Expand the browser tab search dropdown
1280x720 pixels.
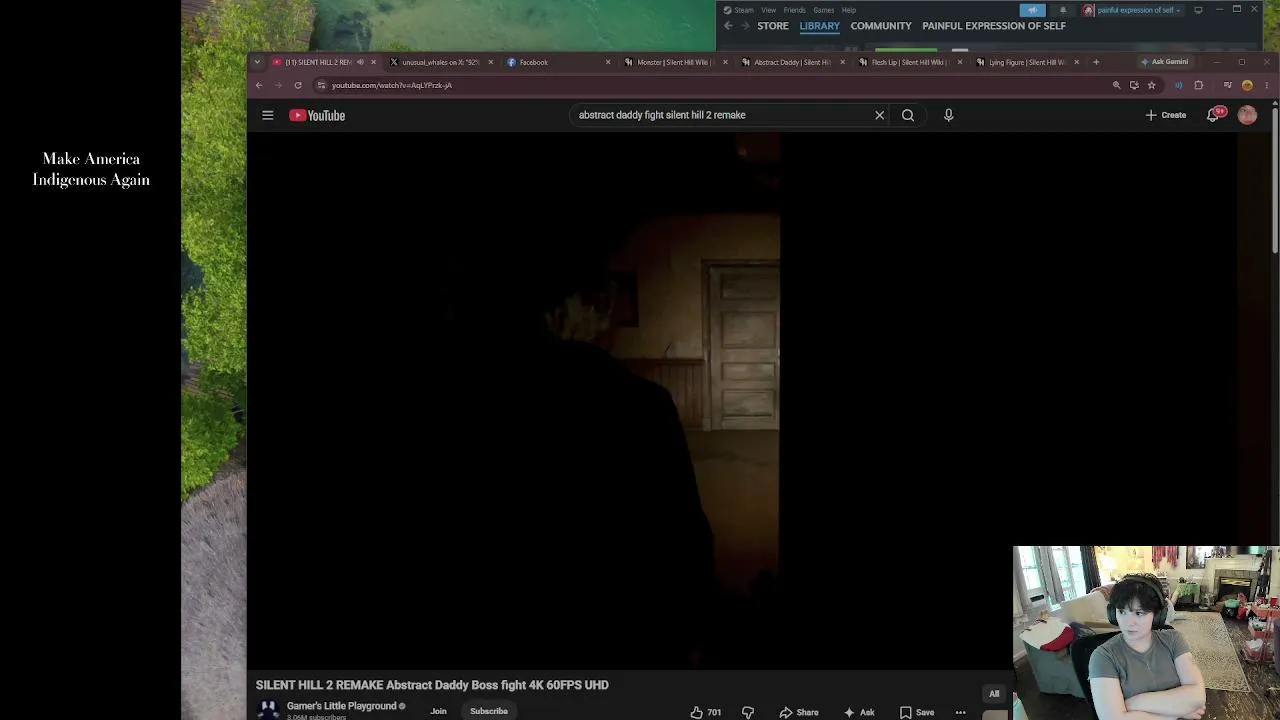[257, 62]
